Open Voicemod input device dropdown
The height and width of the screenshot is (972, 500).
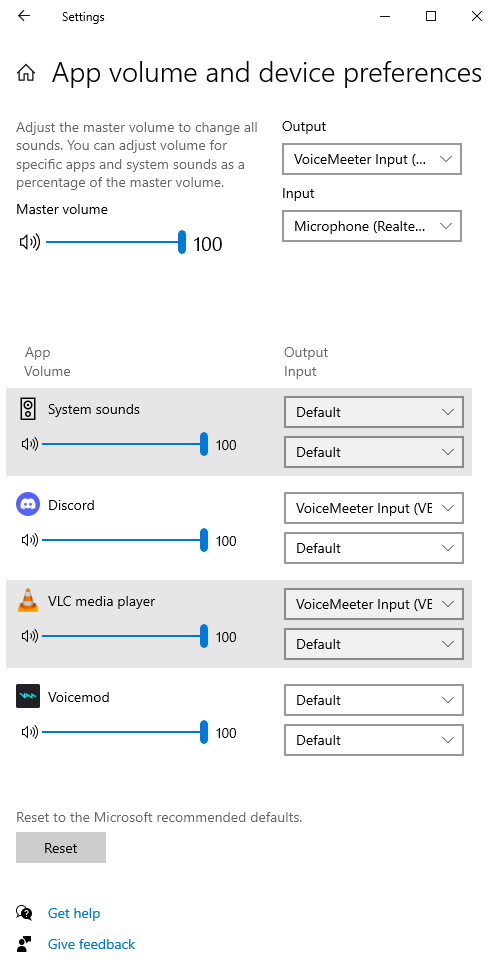click(374, 740)
